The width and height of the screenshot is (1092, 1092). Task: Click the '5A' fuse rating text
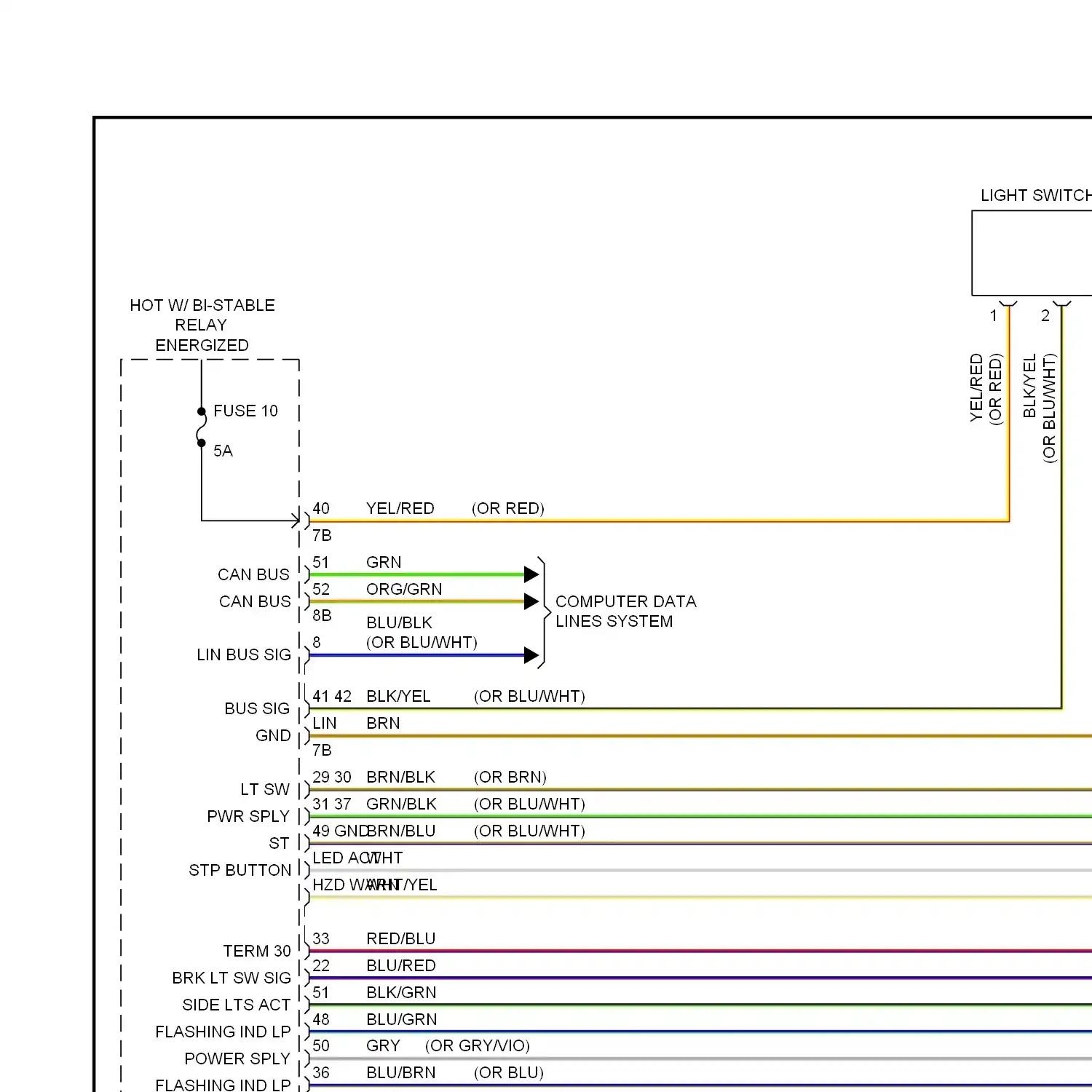click(x=223, y=451)
